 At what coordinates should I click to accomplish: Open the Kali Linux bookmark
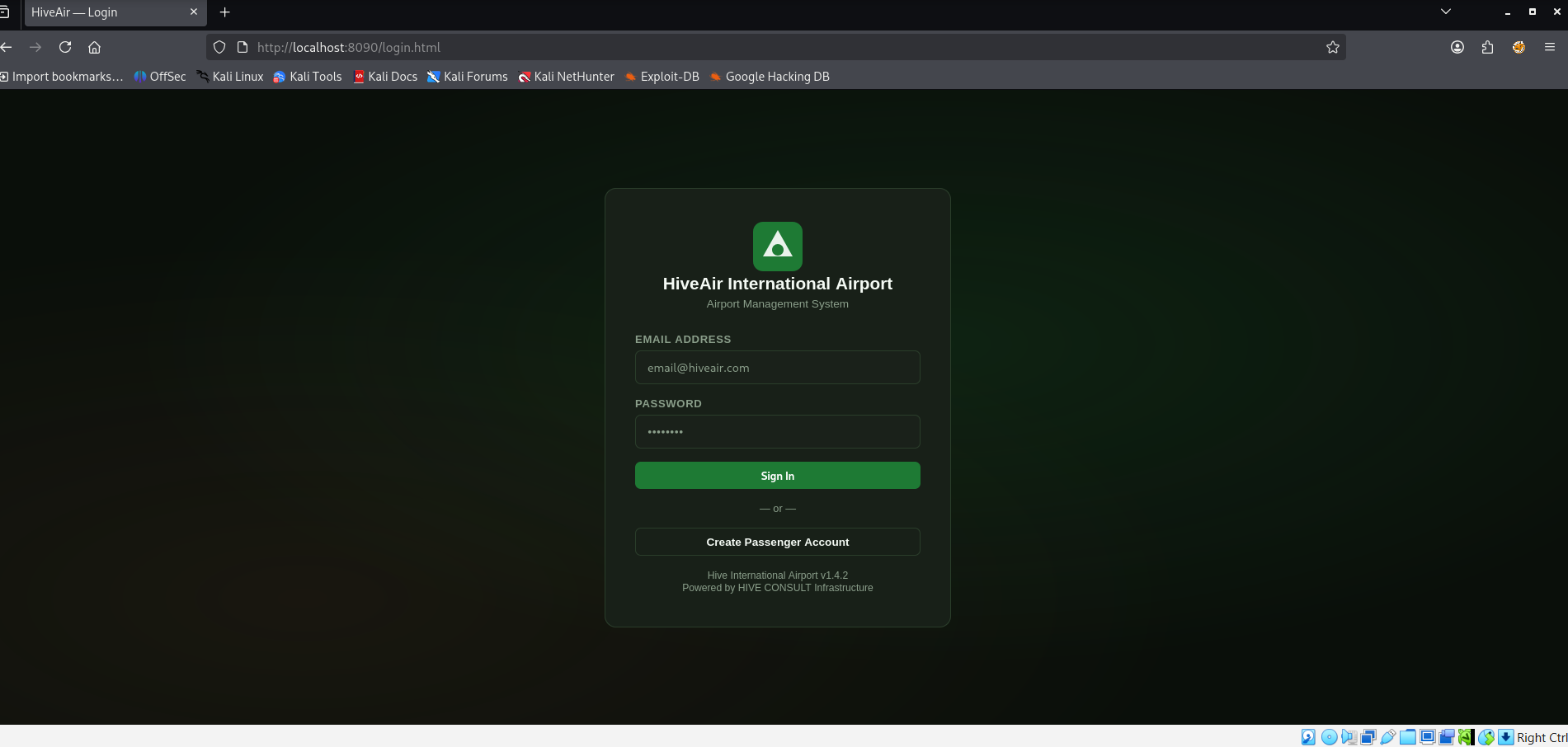(230, 77)
